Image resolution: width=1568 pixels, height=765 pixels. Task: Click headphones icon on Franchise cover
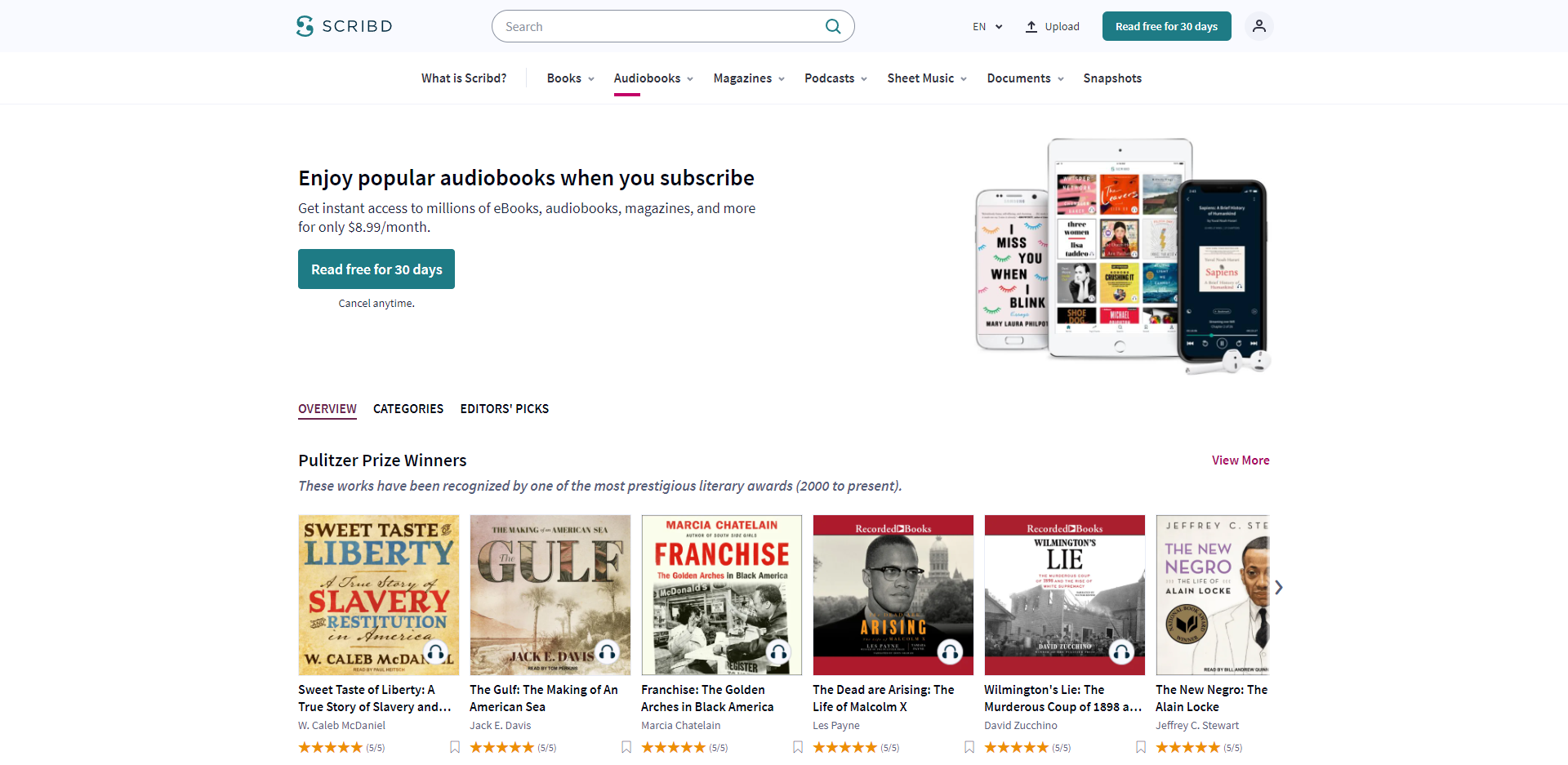pos(778,652)
